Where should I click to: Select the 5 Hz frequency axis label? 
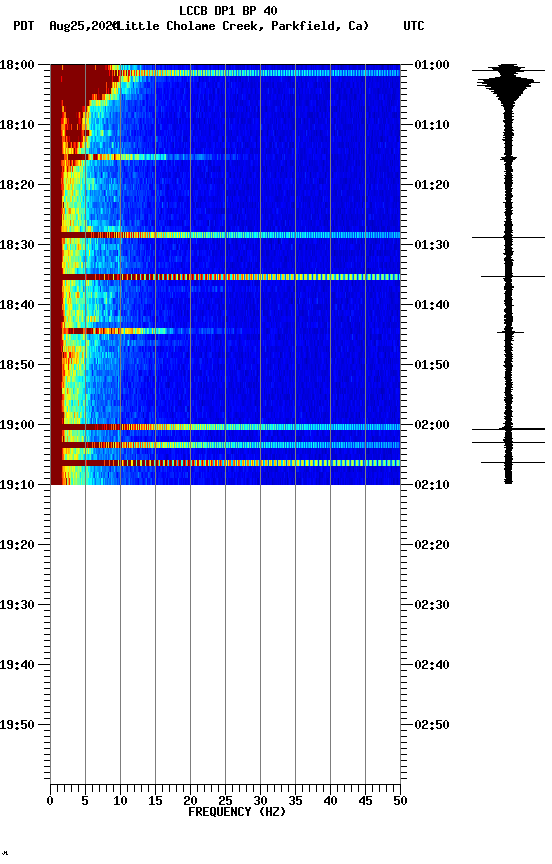(x=85, y=801)
